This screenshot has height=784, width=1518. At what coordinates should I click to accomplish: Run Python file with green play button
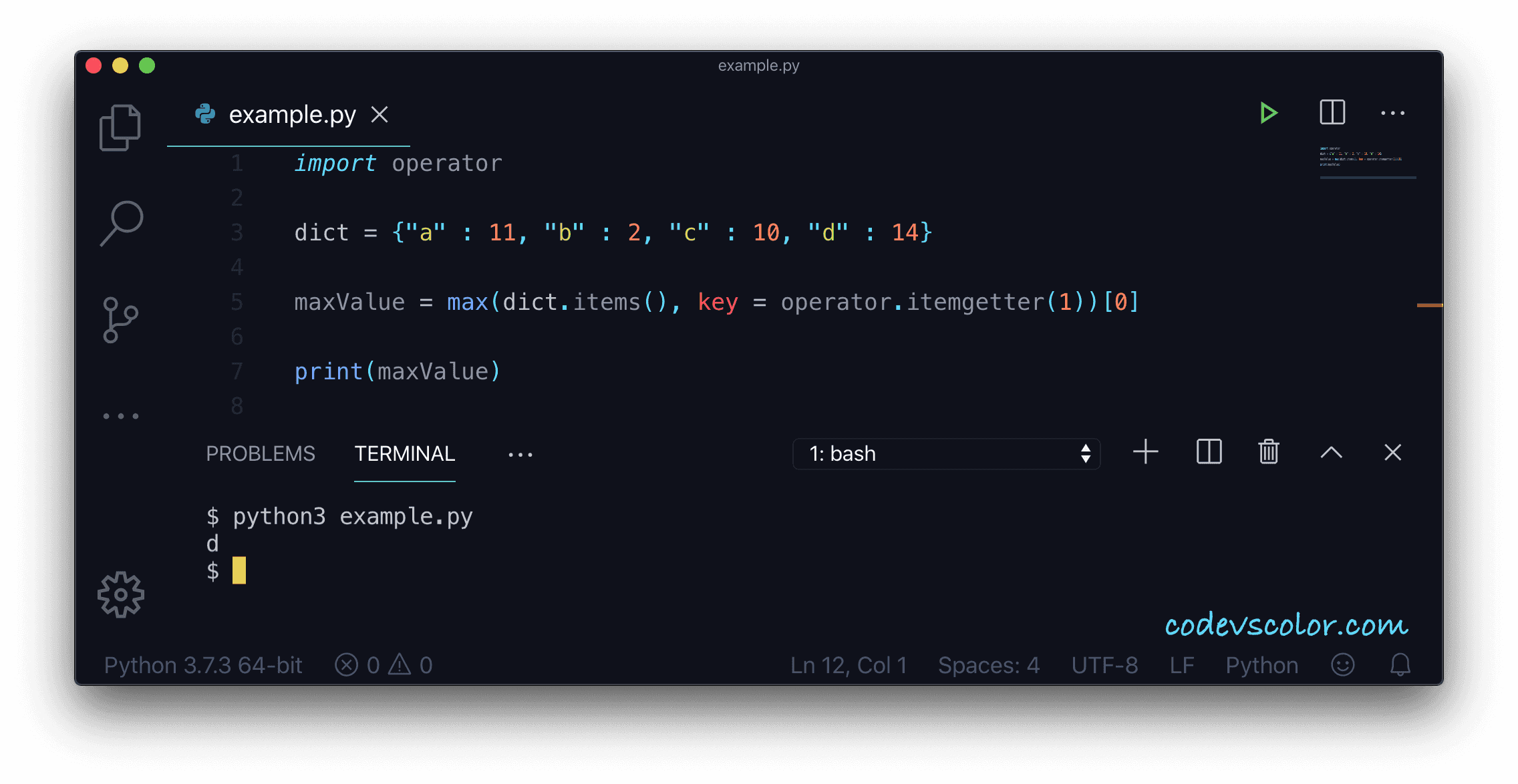click(1268, 113)
